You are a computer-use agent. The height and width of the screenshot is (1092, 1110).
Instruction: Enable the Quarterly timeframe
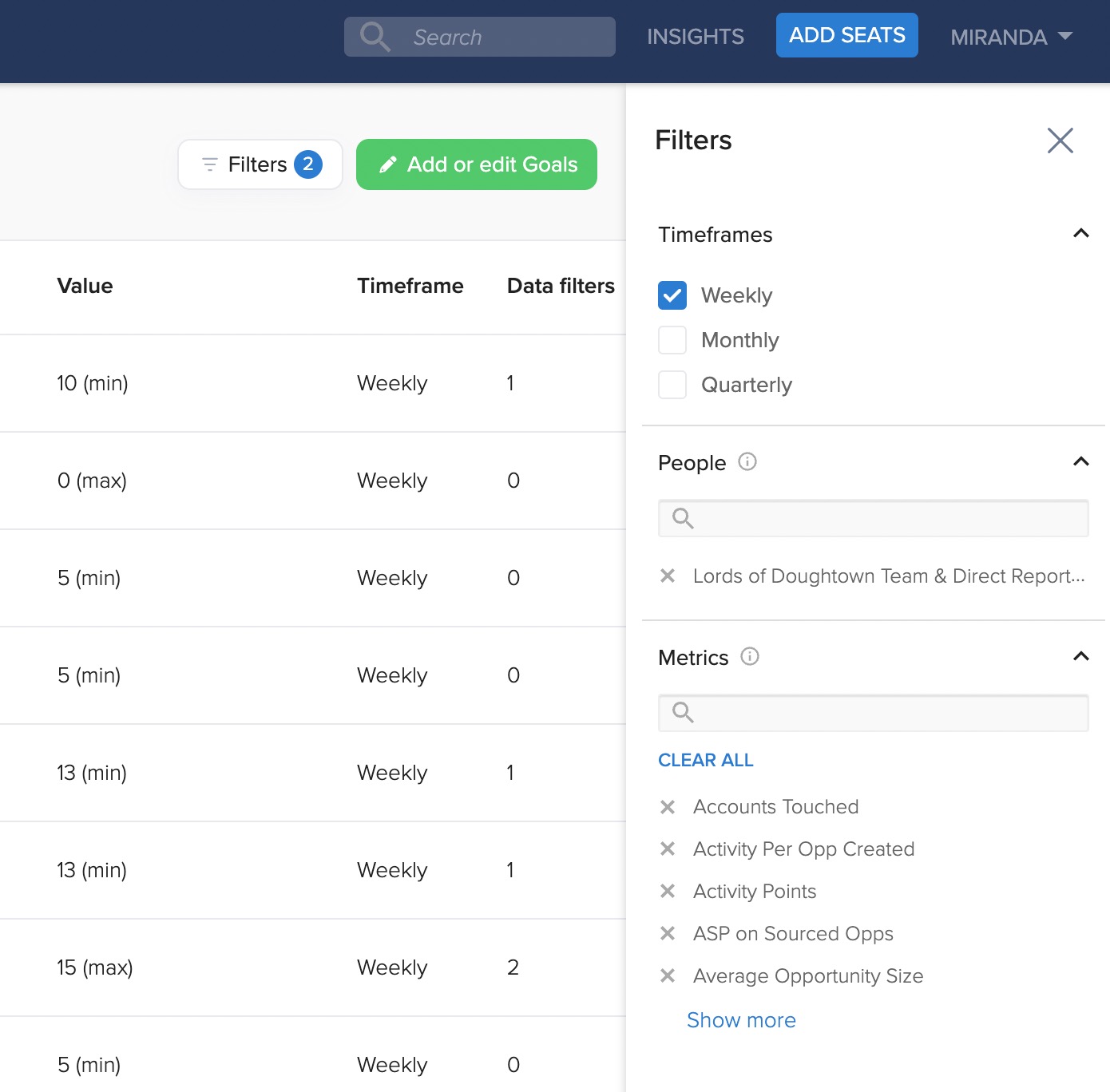coord(672,385)
